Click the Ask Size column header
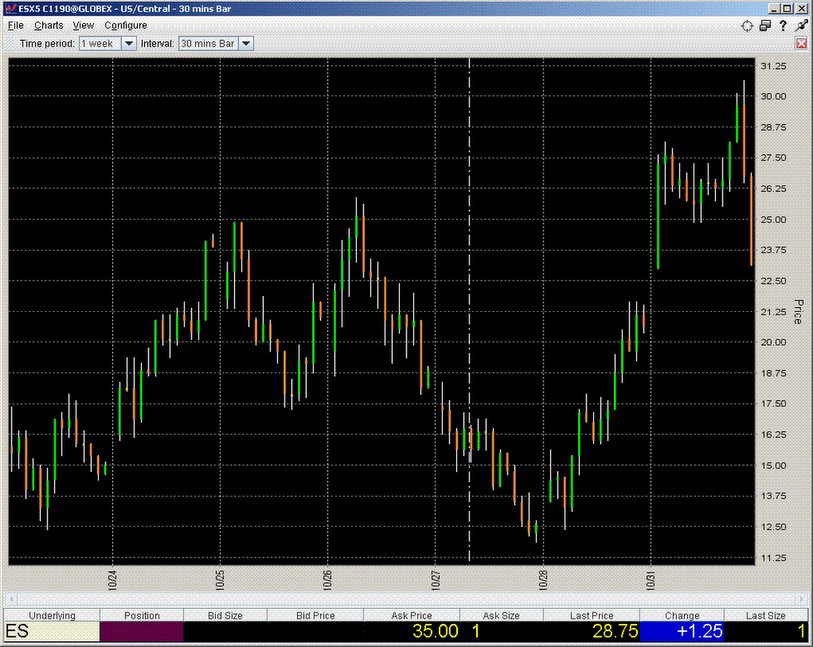 501,615
